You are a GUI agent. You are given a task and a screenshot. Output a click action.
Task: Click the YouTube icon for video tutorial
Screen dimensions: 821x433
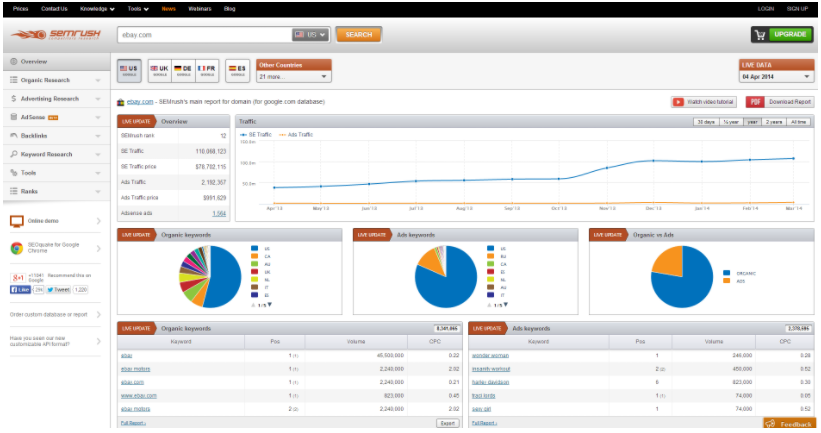679,102
